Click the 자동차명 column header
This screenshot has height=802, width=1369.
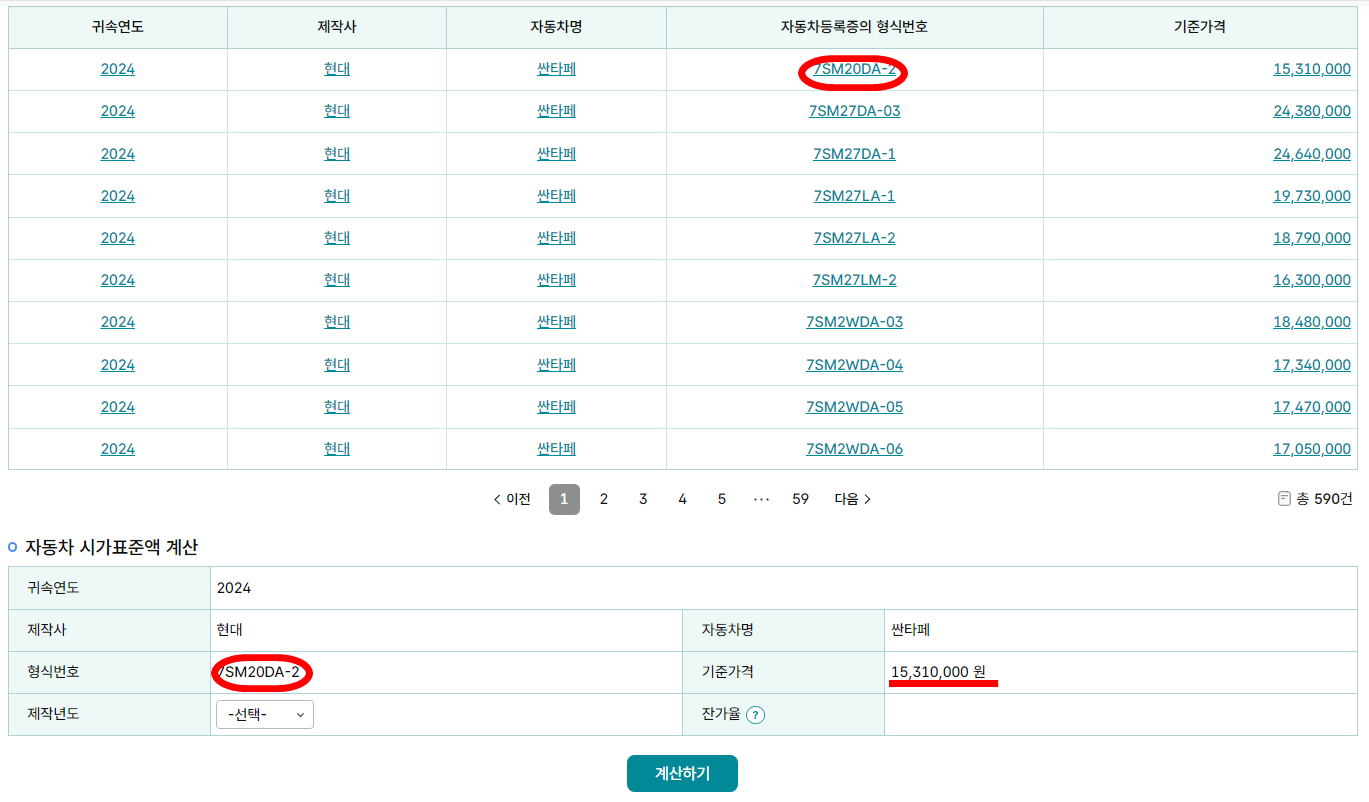tap(556, 27)
